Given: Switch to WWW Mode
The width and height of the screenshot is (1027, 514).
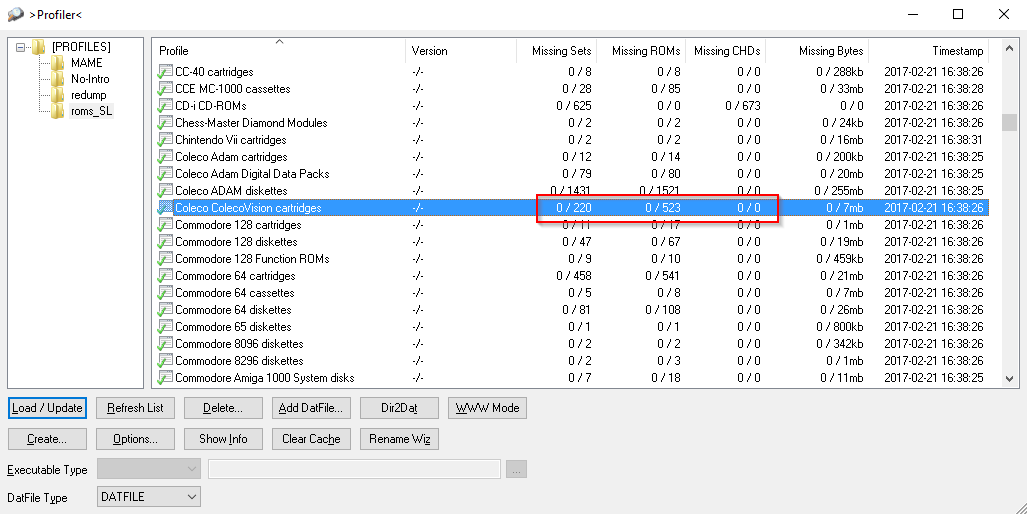Looking at the screenshot, I should click(x=487, y=408).
